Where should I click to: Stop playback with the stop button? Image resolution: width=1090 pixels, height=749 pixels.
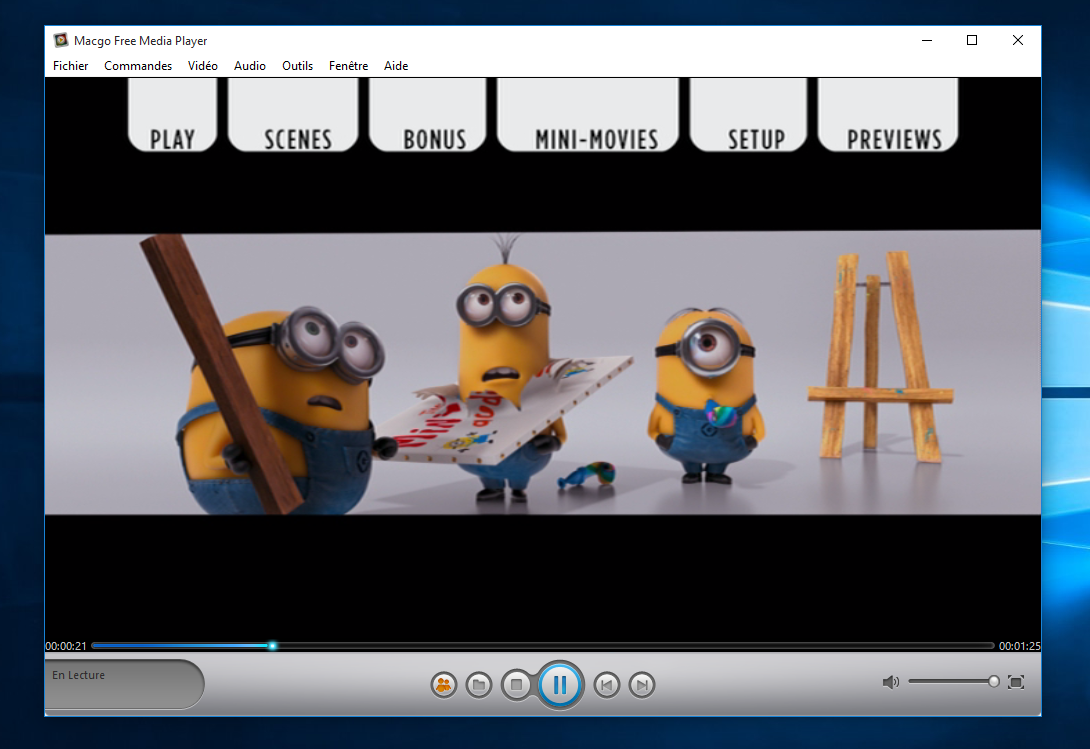click(x=516, y=685)
